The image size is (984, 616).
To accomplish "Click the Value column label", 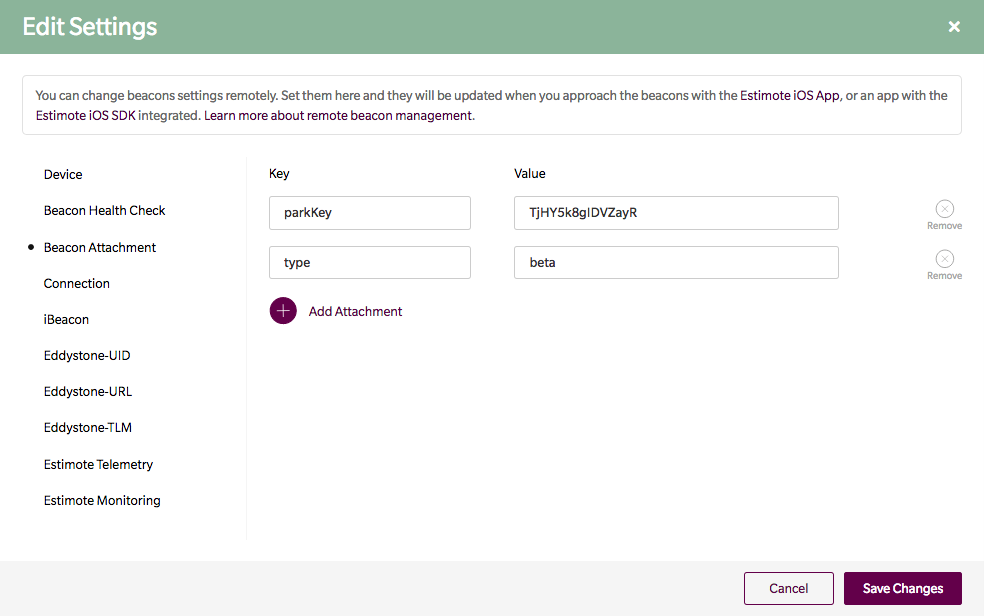I will pos(530,173).
